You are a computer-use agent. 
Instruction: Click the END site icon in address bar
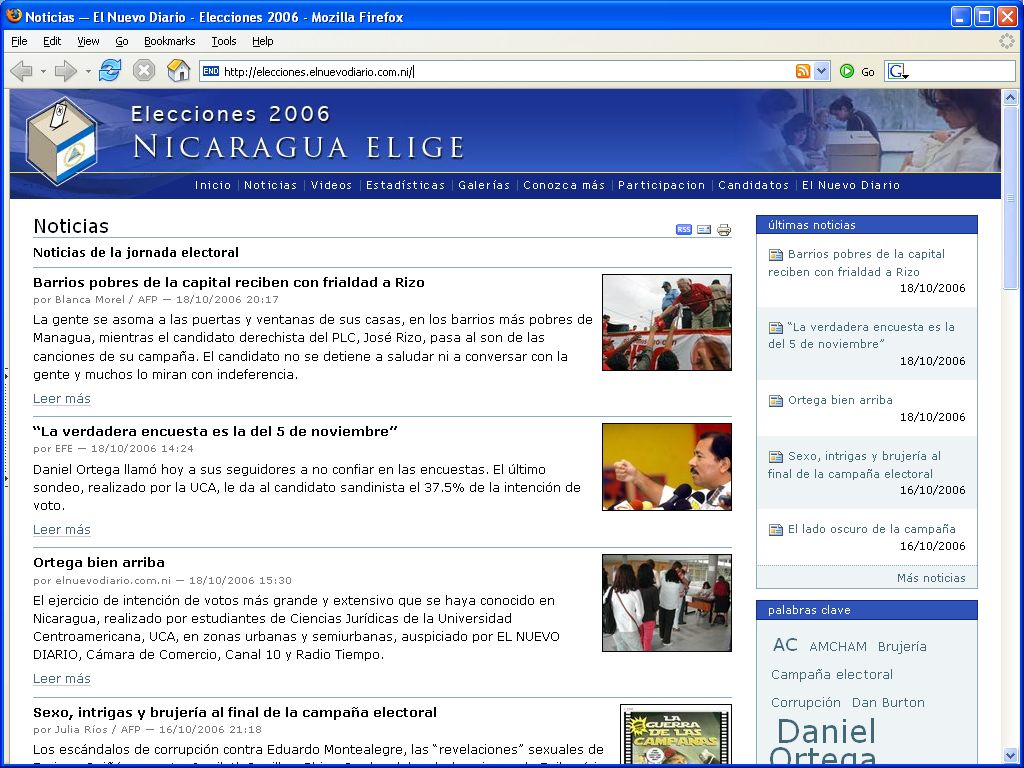[211, 71]
